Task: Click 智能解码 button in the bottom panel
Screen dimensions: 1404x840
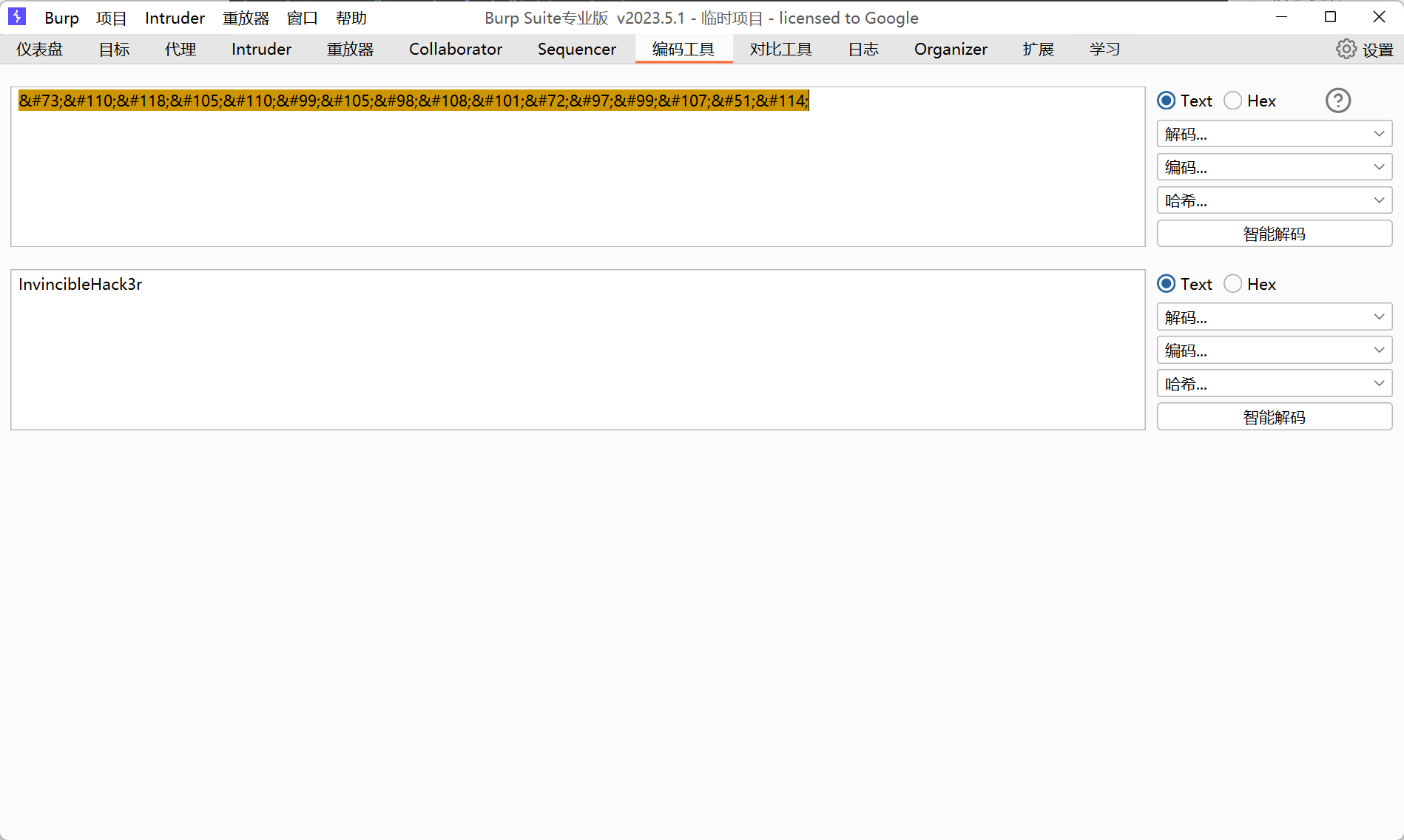Action: [1275, 417]
